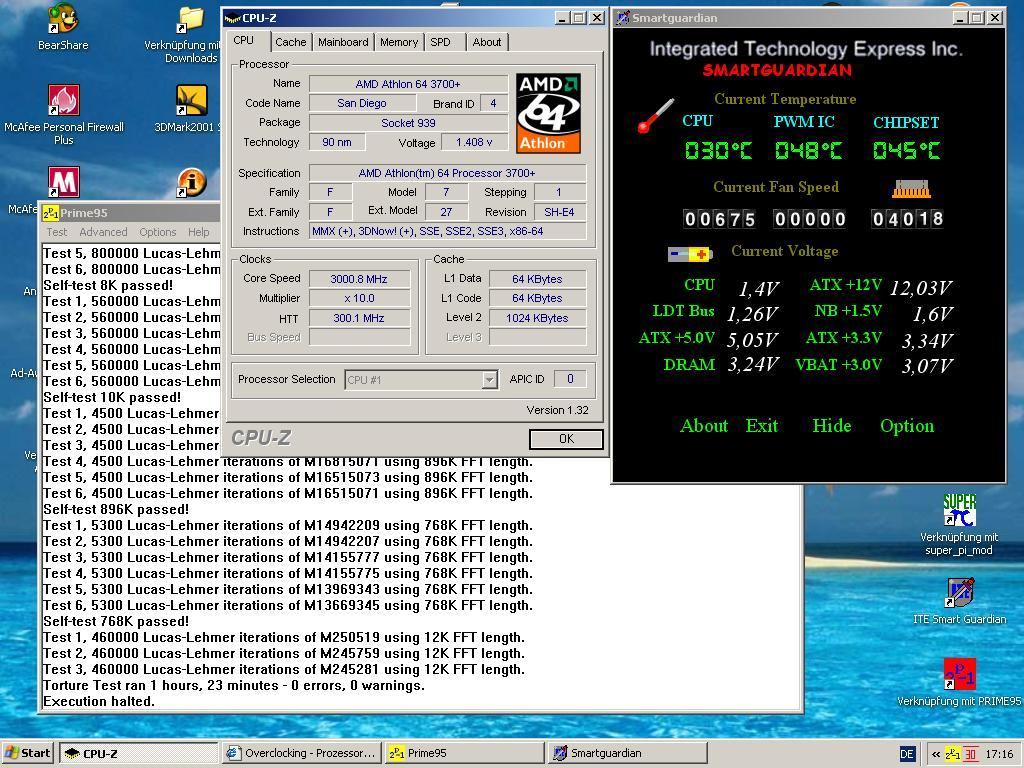Viewport: 1024px width, 768px height.
Task: Click the Revision SH-E4 field in CPU-Z
Action: [560, 212]
